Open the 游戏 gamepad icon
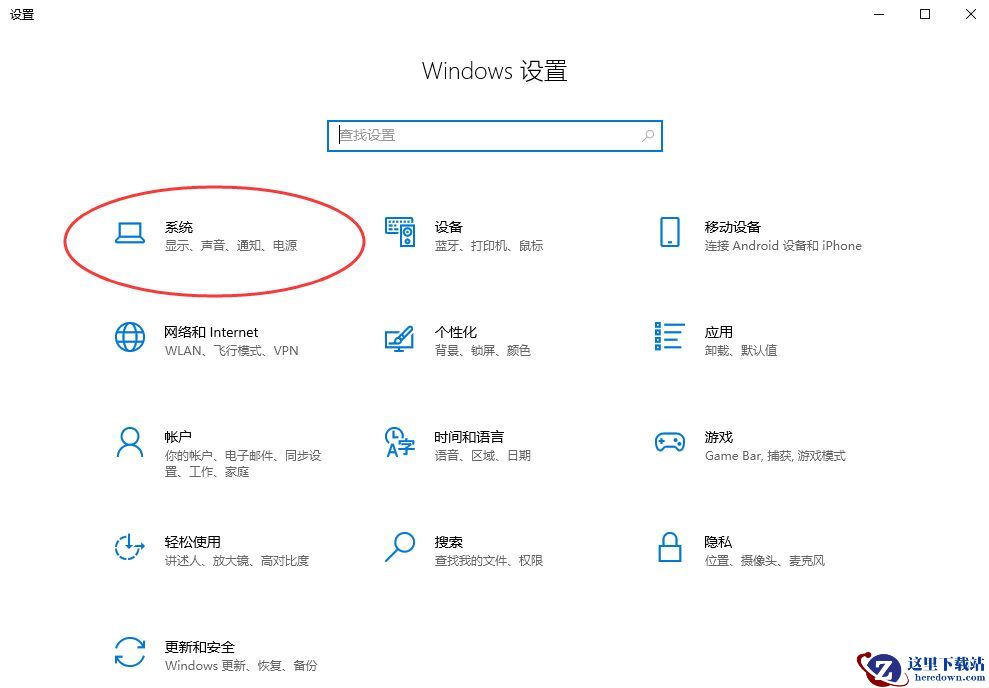989x688 pixels. pyautogui.click(x=670, y=441)
